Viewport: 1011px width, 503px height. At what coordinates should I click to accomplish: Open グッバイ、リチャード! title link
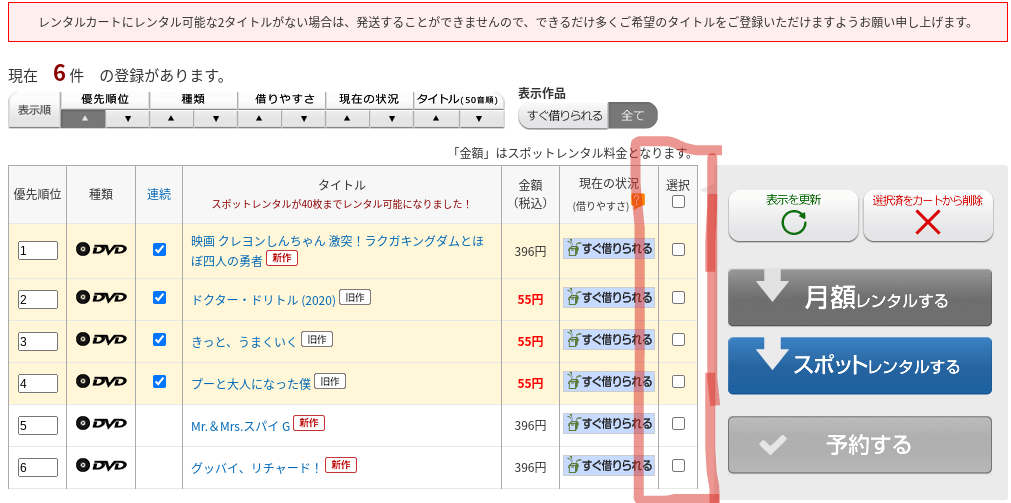tap(256, 468)
